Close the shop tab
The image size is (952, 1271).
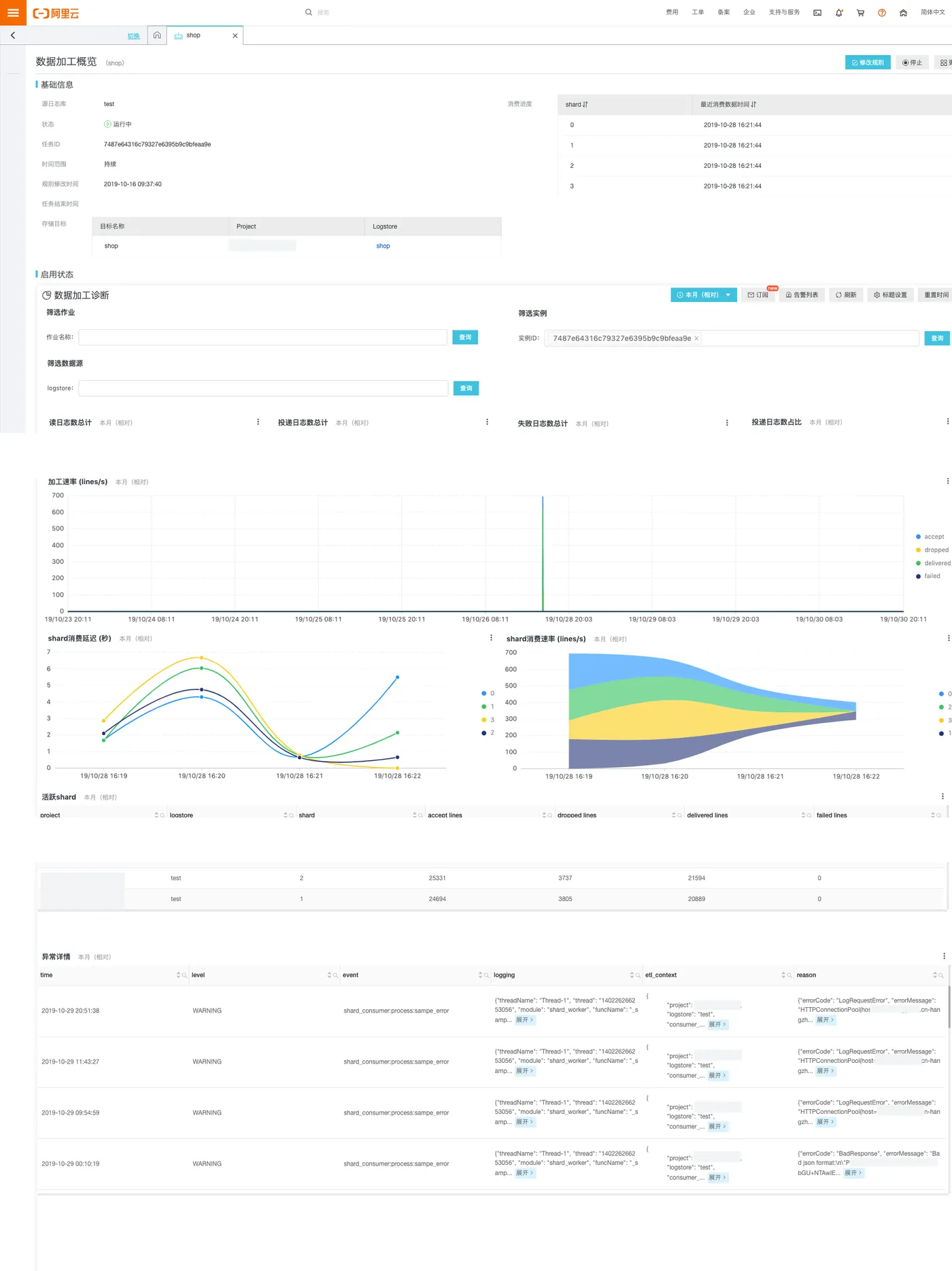(x=235, y=35)
